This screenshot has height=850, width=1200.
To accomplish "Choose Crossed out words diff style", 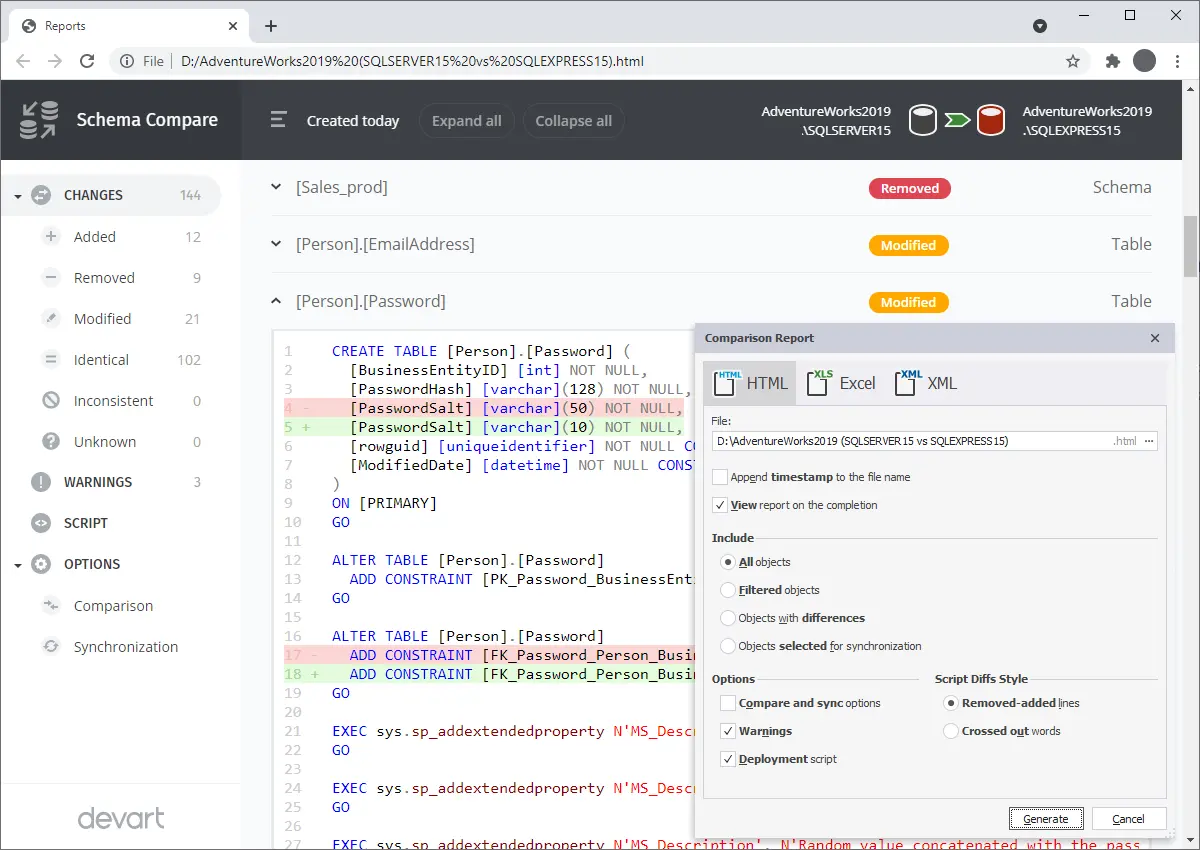I will tap(951, 731).
